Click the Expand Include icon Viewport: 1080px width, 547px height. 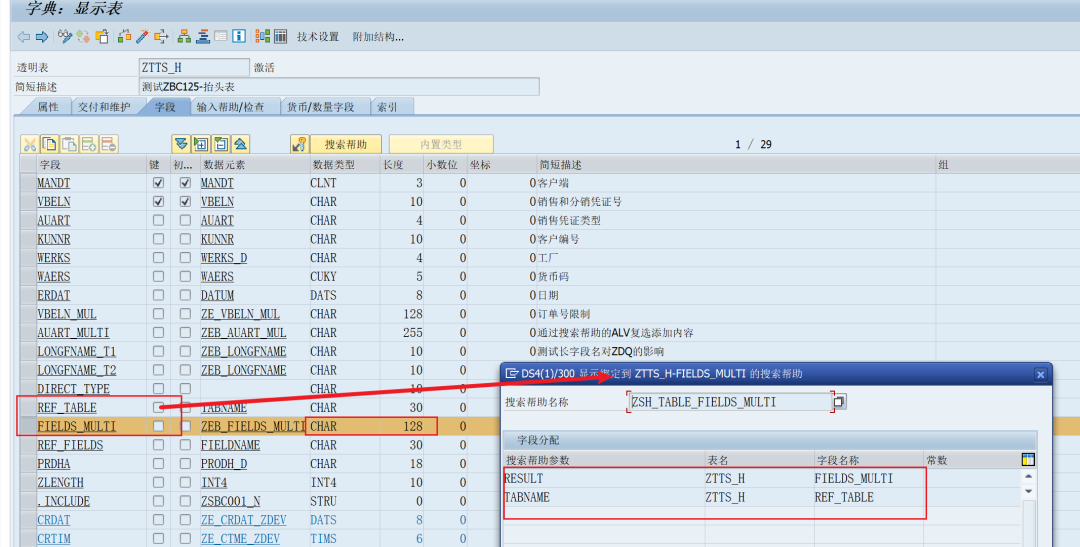(201, 144)
